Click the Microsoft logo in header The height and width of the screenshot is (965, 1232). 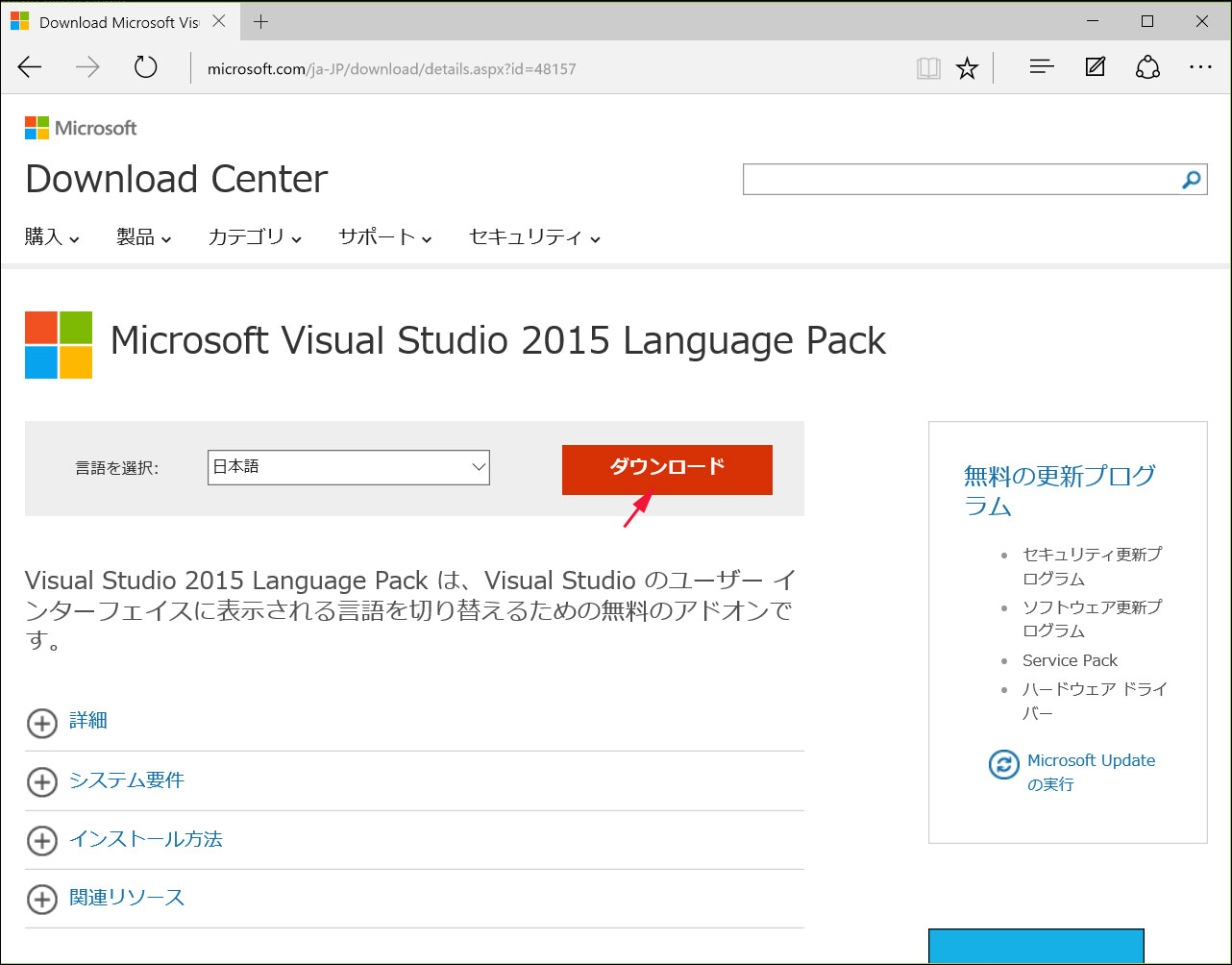(81, 128)
